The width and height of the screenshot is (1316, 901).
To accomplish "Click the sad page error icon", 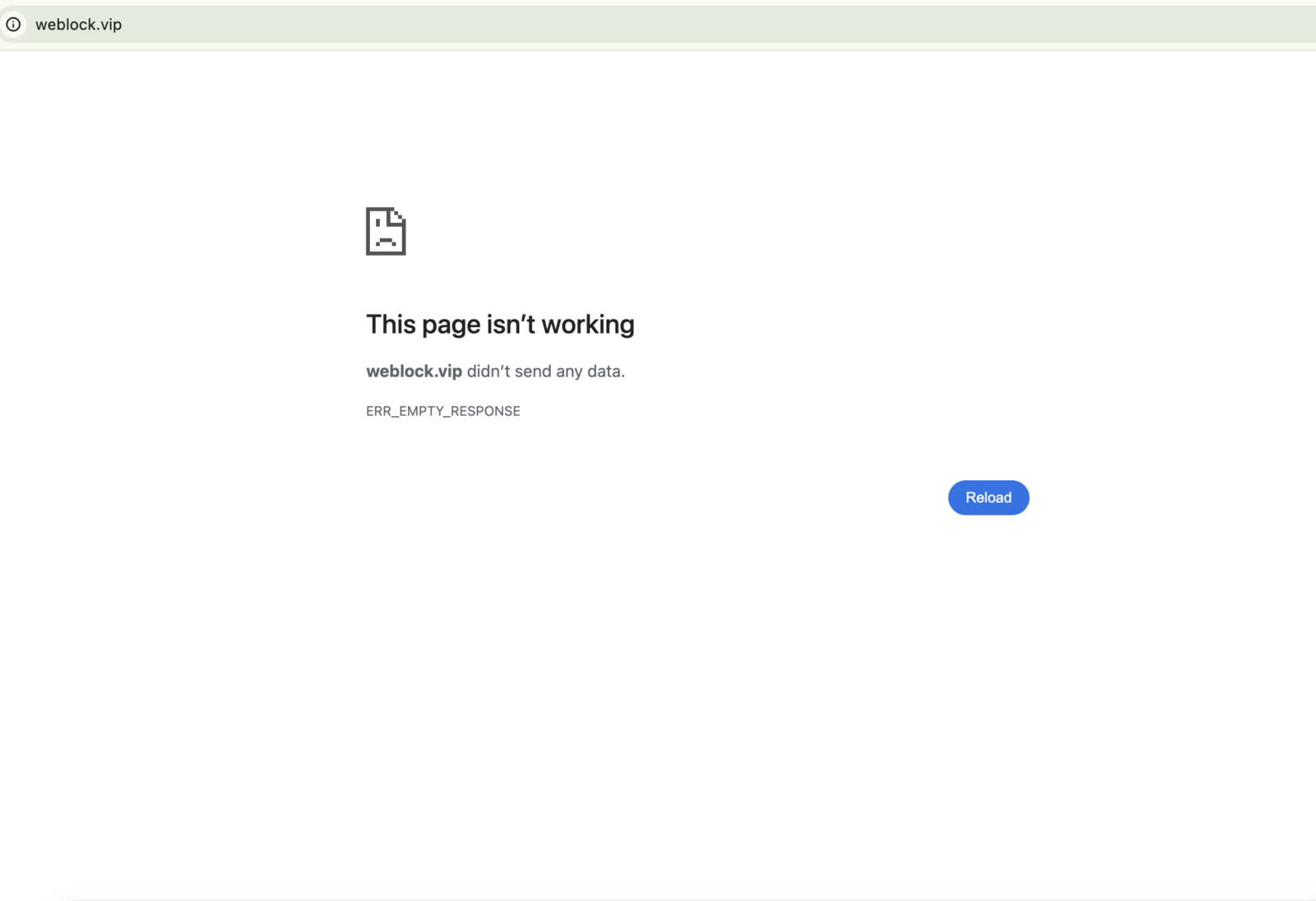I will (x=386, y=231).
